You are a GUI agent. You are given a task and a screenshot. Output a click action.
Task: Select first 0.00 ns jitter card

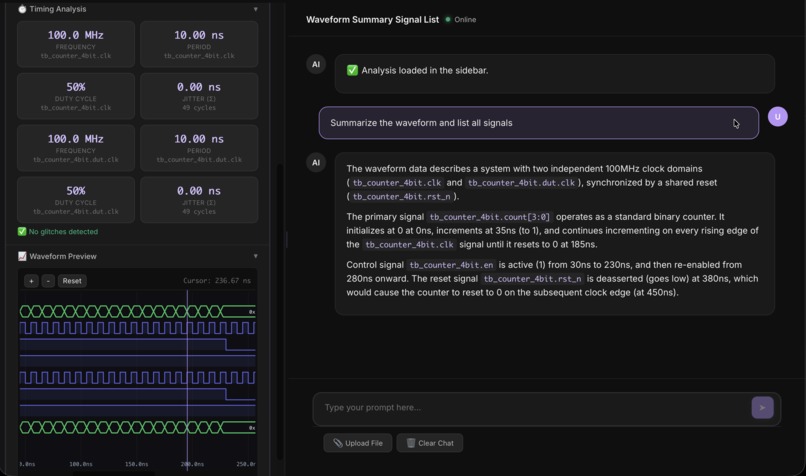[199, 96]
